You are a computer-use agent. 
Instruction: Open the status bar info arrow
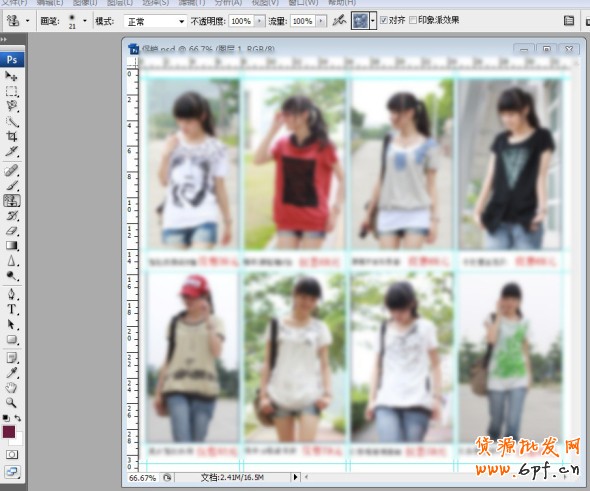(x=295, y=477)
